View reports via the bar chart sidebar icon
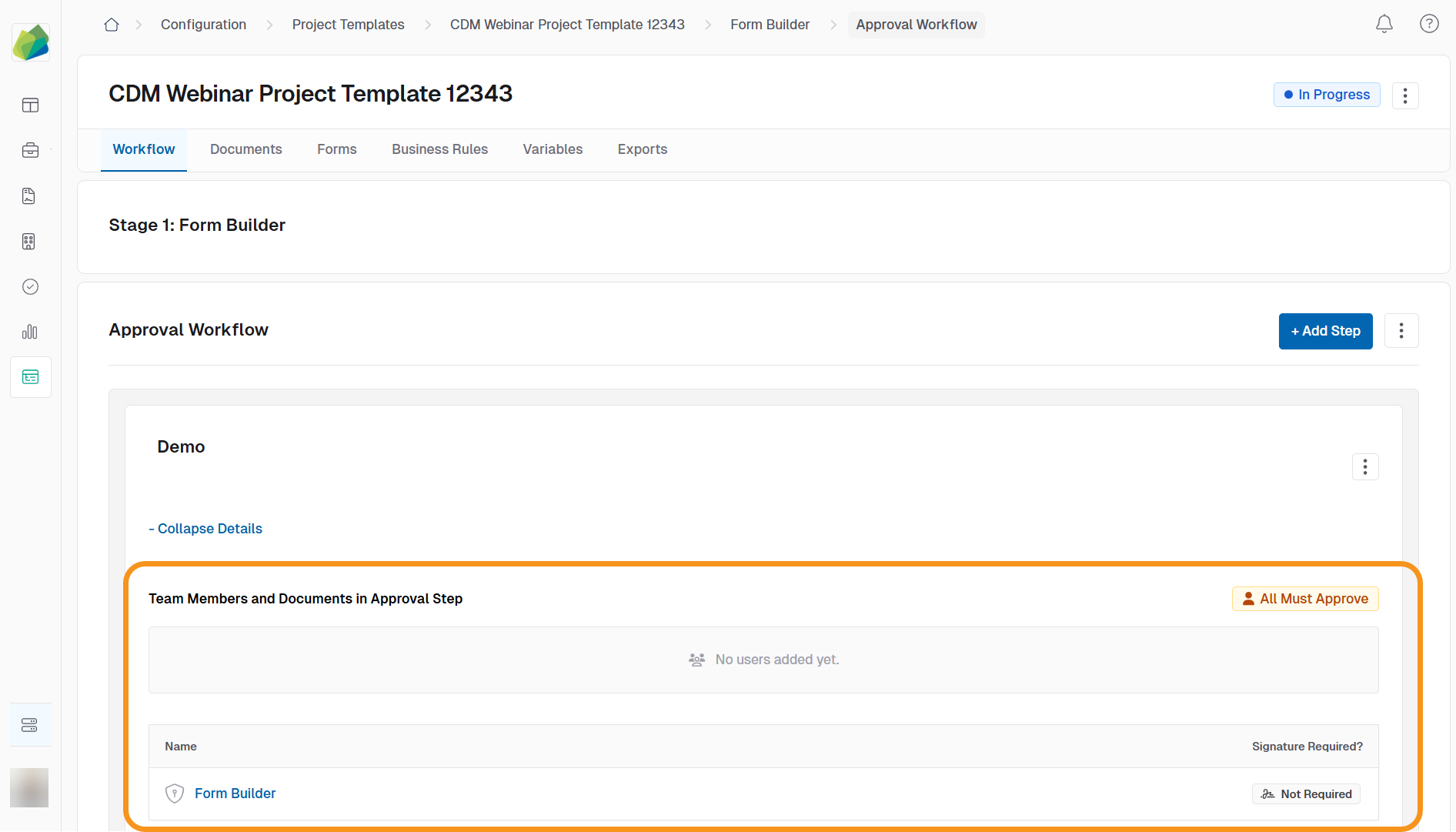The width and height of the screenshot is (1456, 832). [x=30, y=332]
